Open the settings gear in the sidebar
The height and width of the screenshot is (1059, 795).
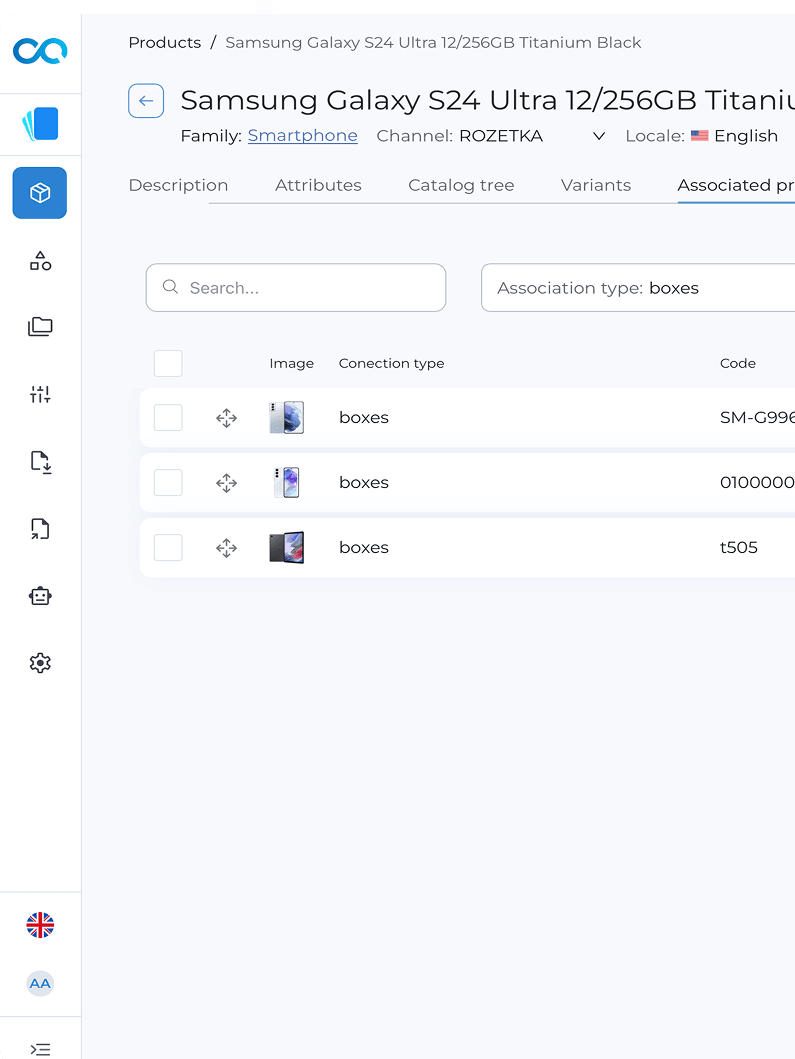(40, 663)
